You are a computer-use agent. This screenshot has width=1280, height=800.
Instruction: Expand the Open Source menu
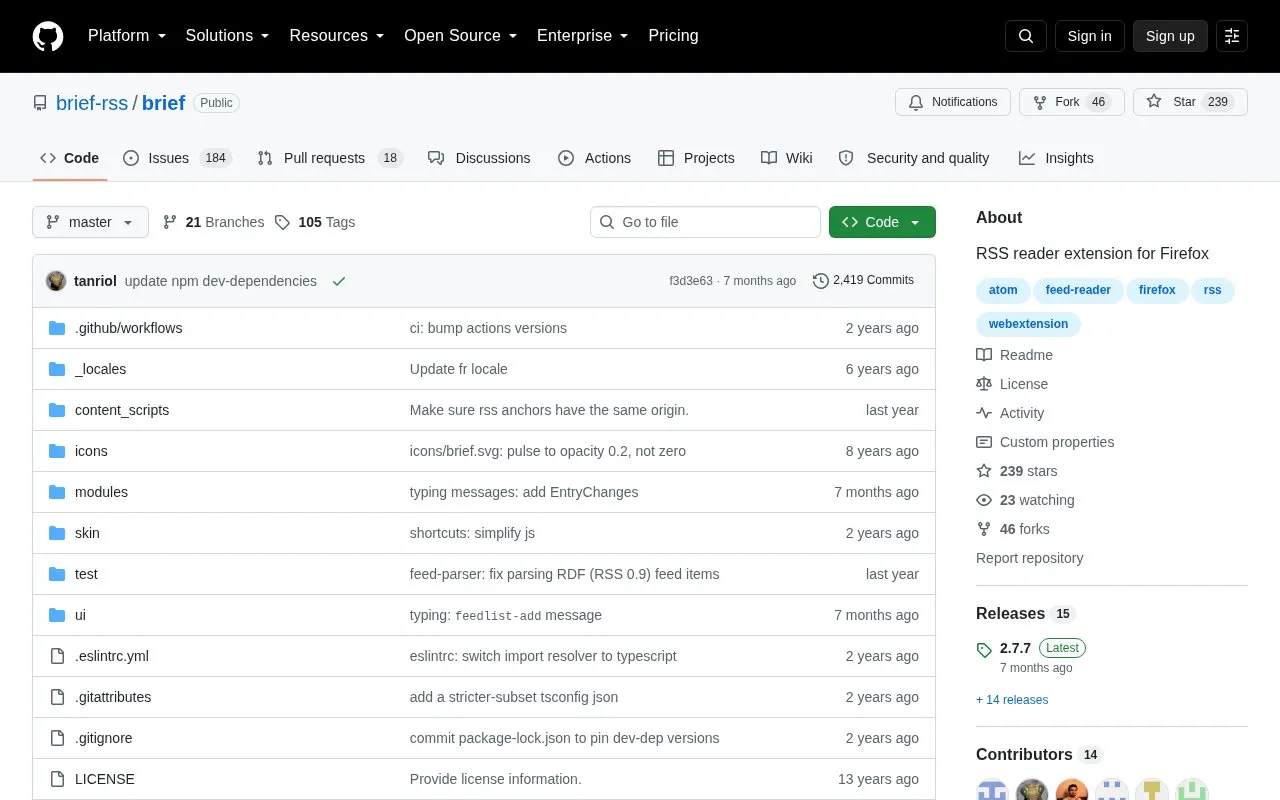pyautogui.click(x=461, y=36)
